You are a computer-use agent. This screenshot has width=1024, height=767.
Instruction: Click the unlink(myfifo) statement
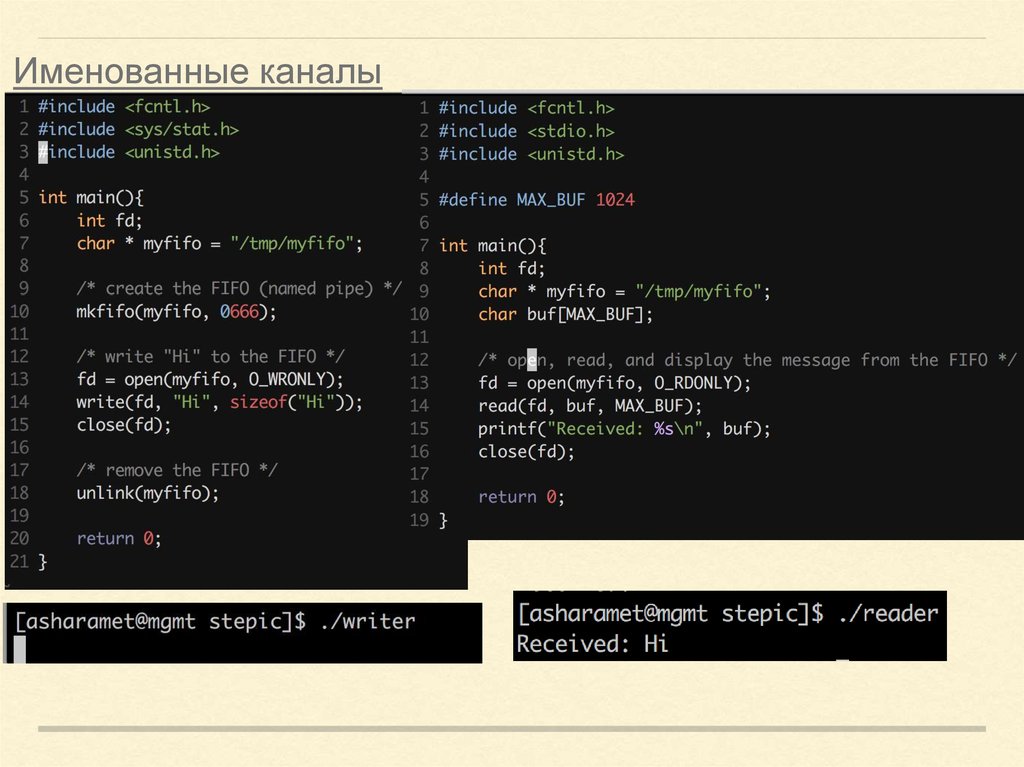point(147,493)
